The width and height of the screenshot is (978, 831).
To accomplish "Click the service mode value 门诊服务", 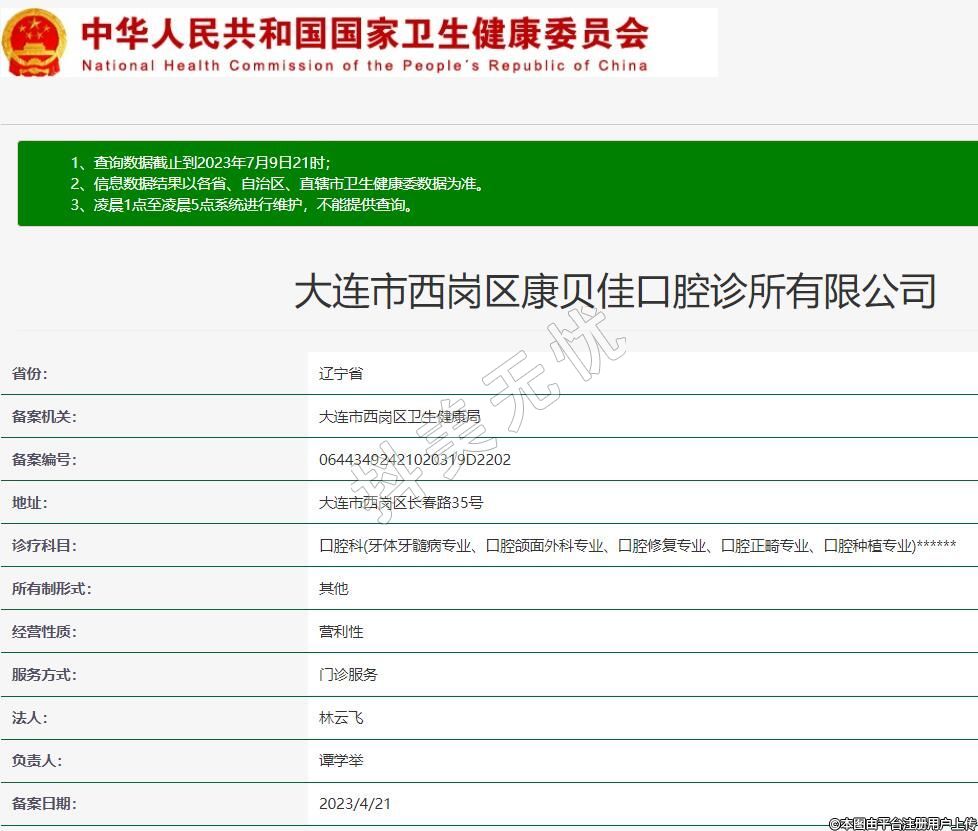I will click(348, 675).
